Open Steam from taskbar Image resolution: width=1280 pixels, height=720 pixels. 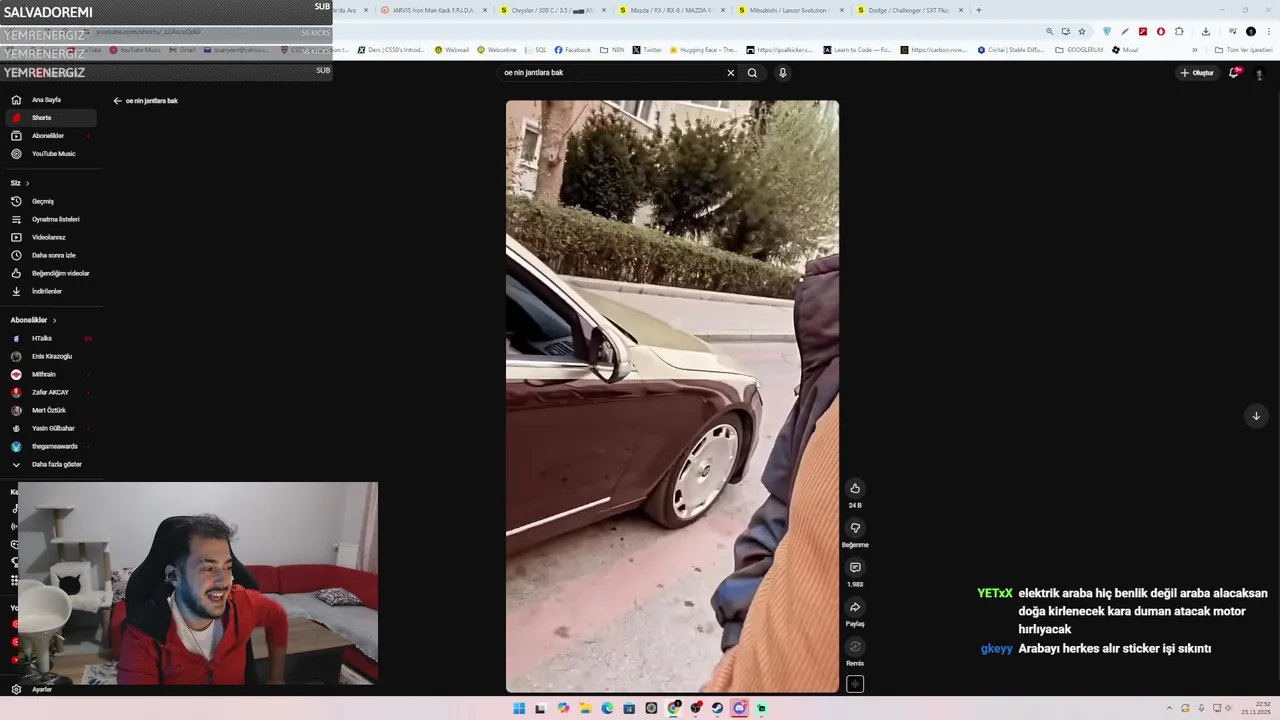click(x=717, y=708)
